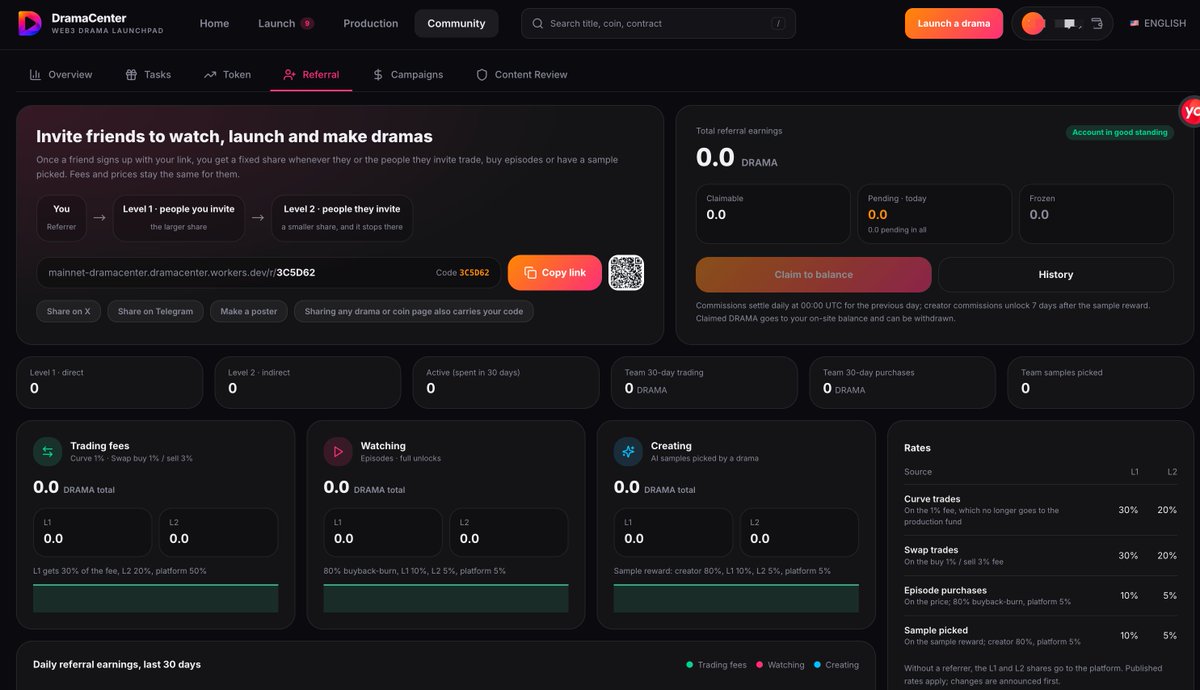Click the Trading fees swap-arrows icon
The width and height of the screenshot is (1200, 690).
coord(48,452)
